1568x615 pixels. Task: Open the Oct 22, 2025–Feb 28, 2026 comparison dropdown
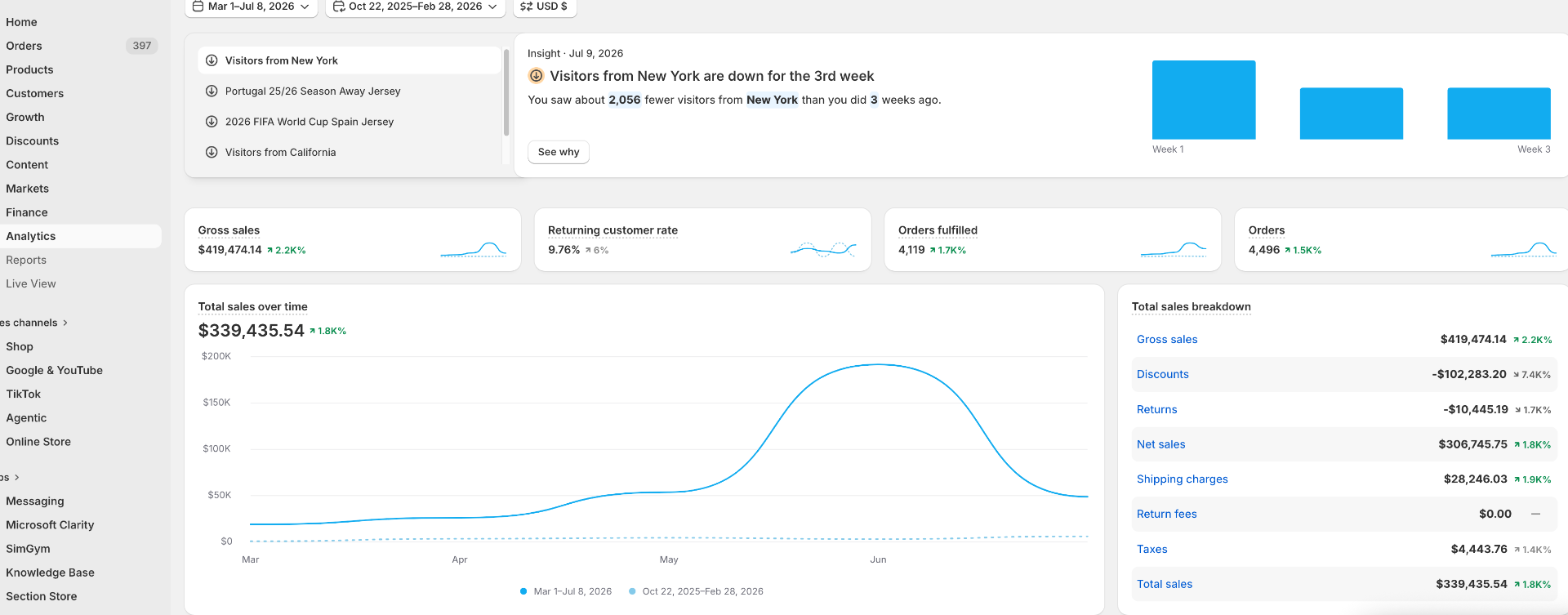click(416, 7)
